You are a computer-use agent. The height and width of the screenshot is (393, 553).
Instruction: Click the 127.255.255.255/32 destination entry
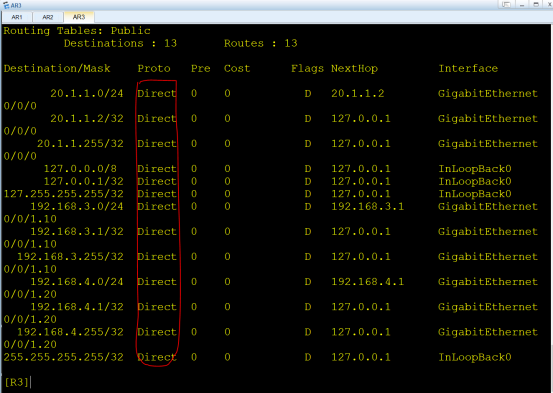tap(63, 194)
